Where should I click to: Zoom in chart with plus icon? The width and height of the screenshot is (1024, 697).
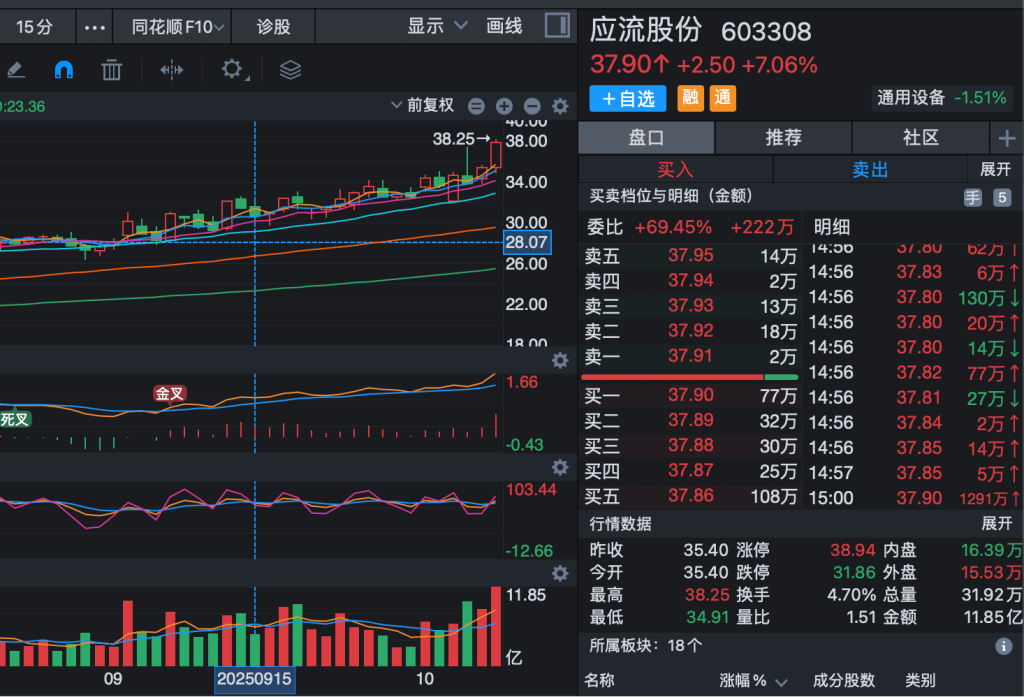(504, 106)
